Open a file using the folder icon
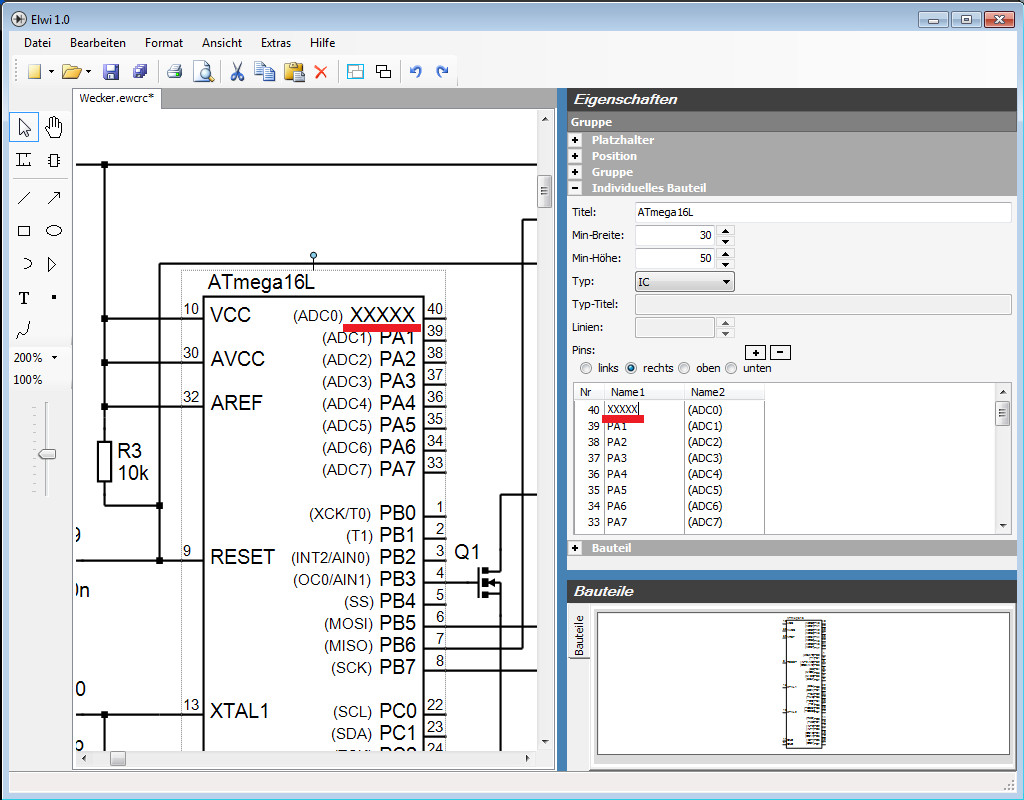This screenshot has height=800, width=1024. tap(71, 72)
